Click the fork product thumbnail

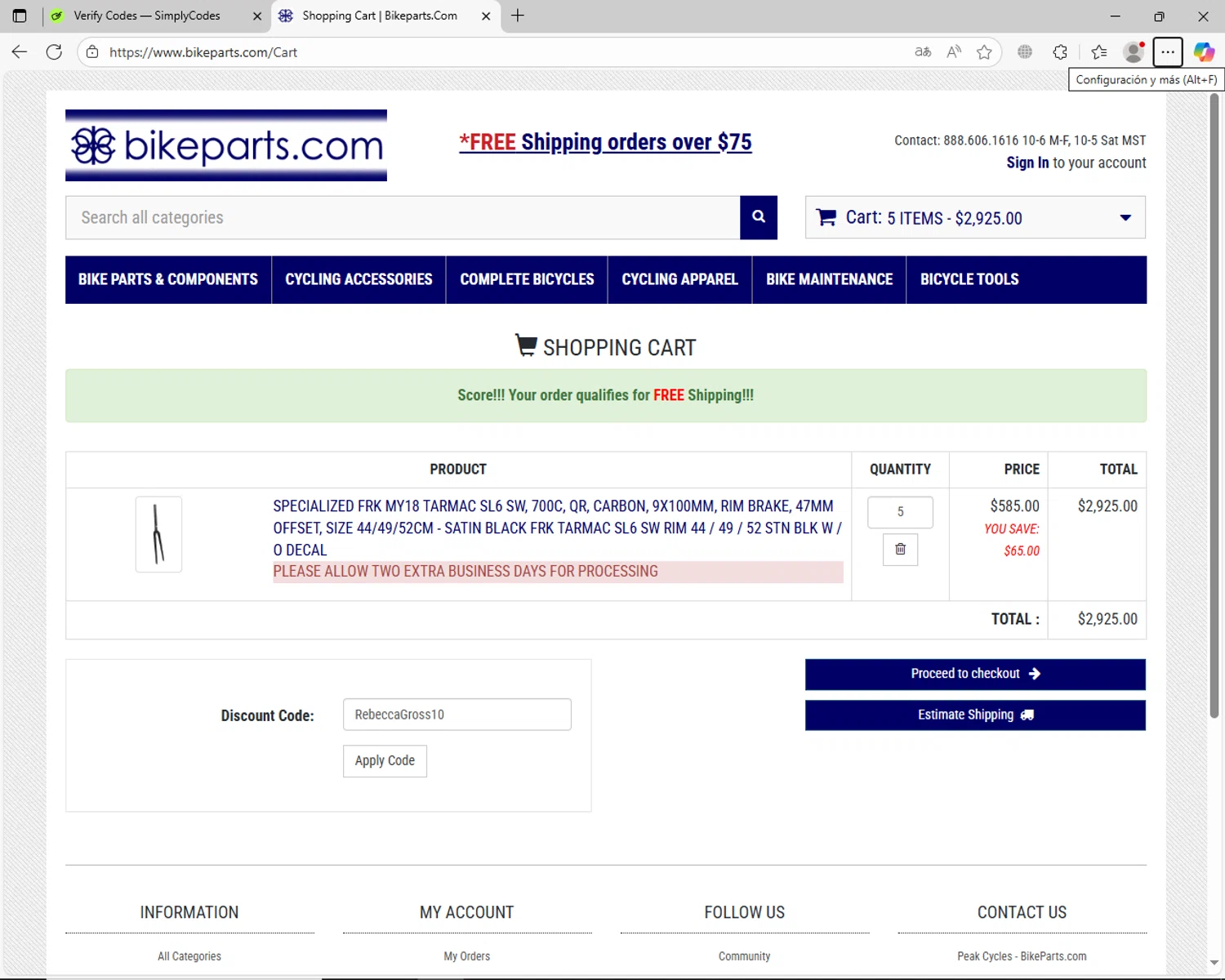click(158, 534)
